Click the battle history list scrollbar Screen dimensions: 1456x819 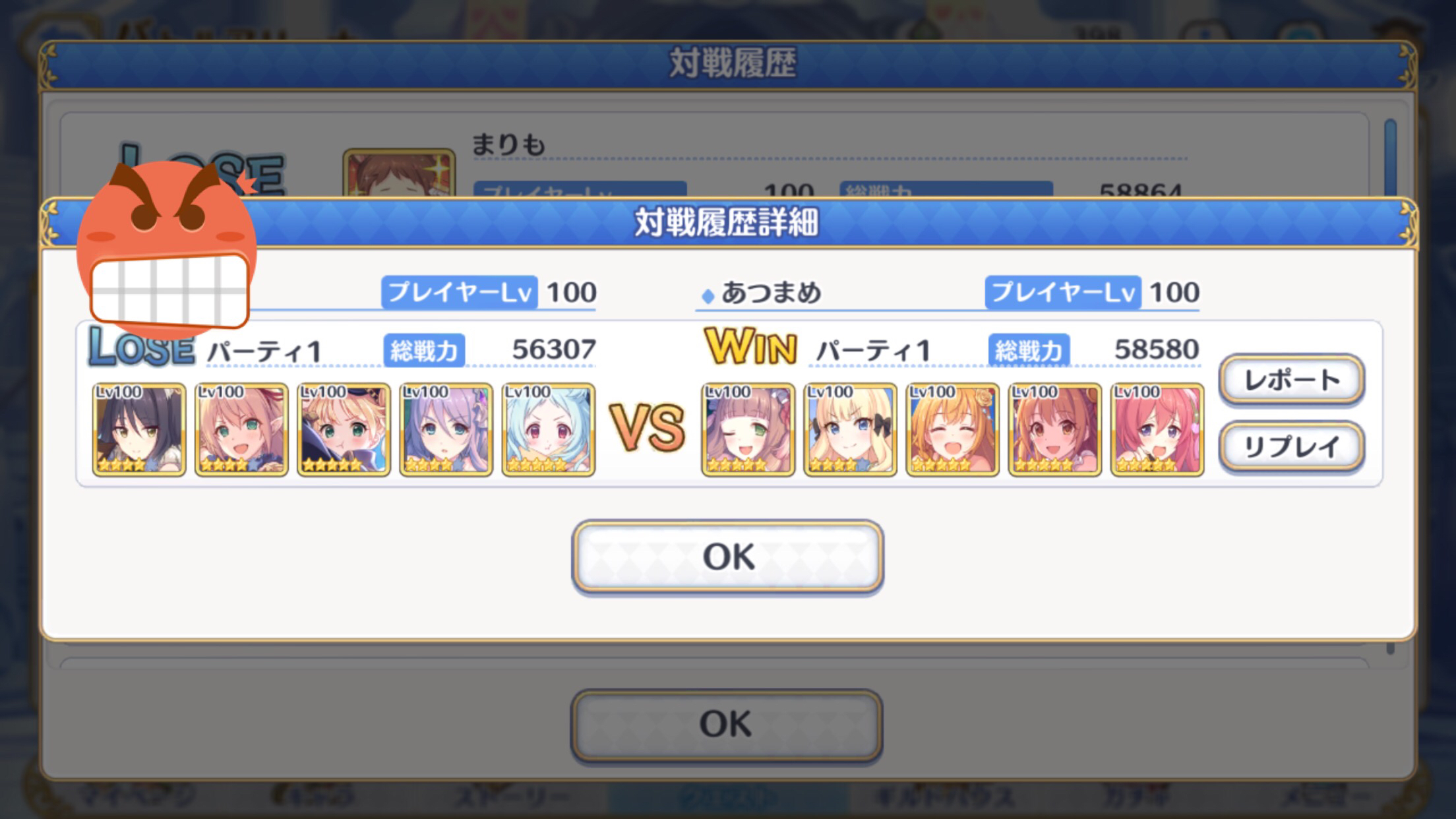tap(1390, 157)
